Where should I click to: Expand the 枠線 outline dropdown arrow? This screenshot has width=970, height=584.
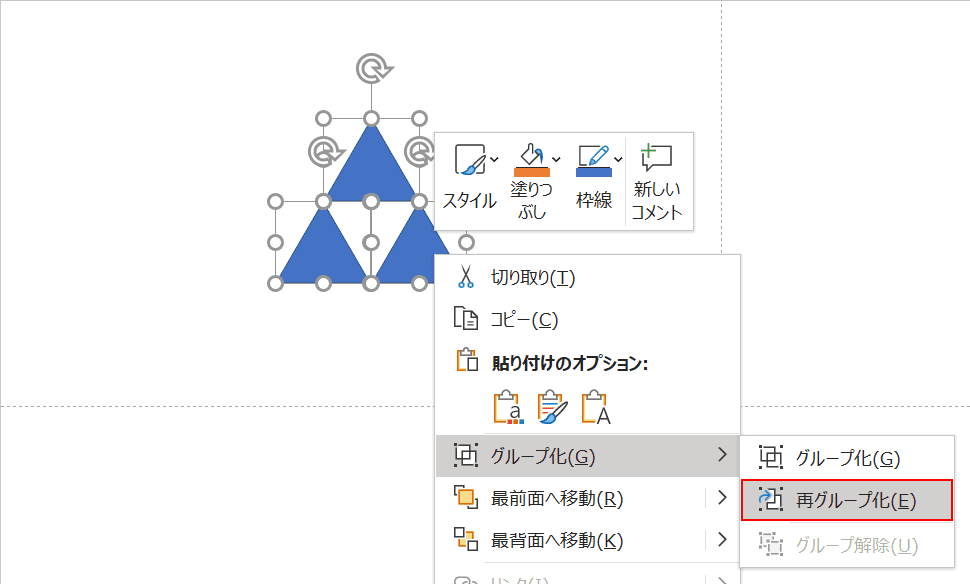[618, 160]
